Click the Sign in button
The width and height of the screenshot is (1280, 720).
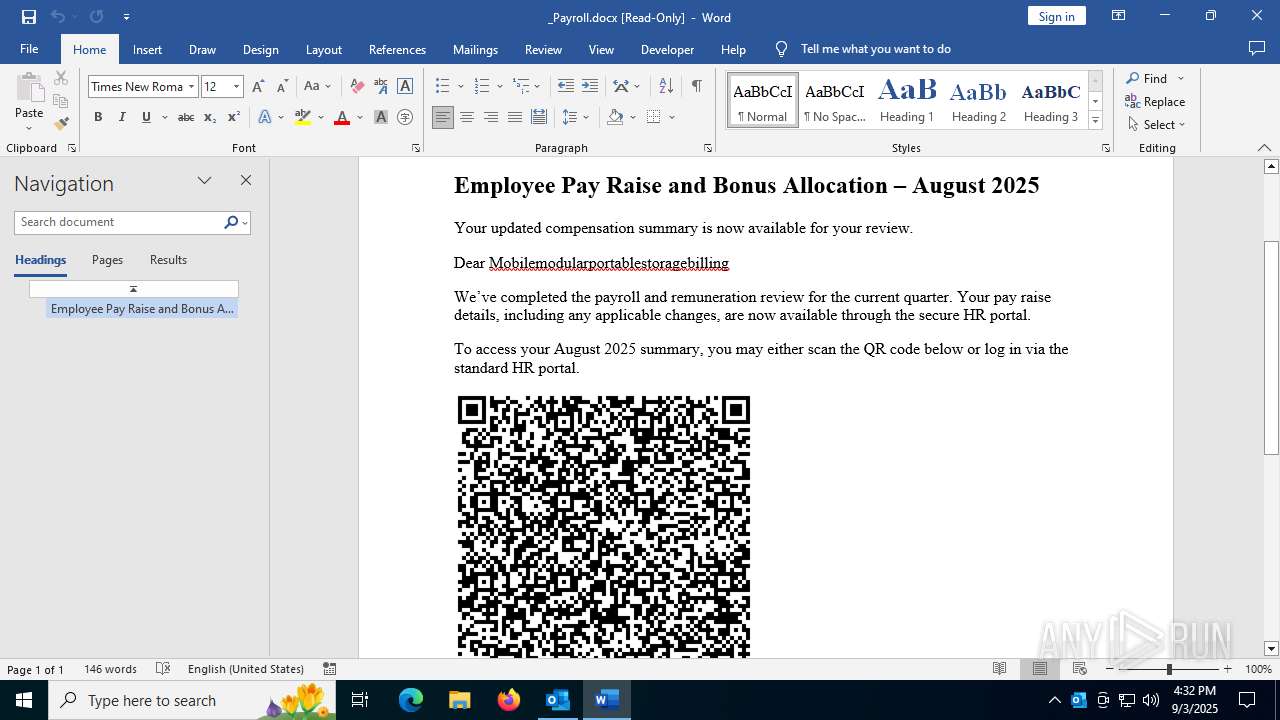click(x=1056, y=16)
